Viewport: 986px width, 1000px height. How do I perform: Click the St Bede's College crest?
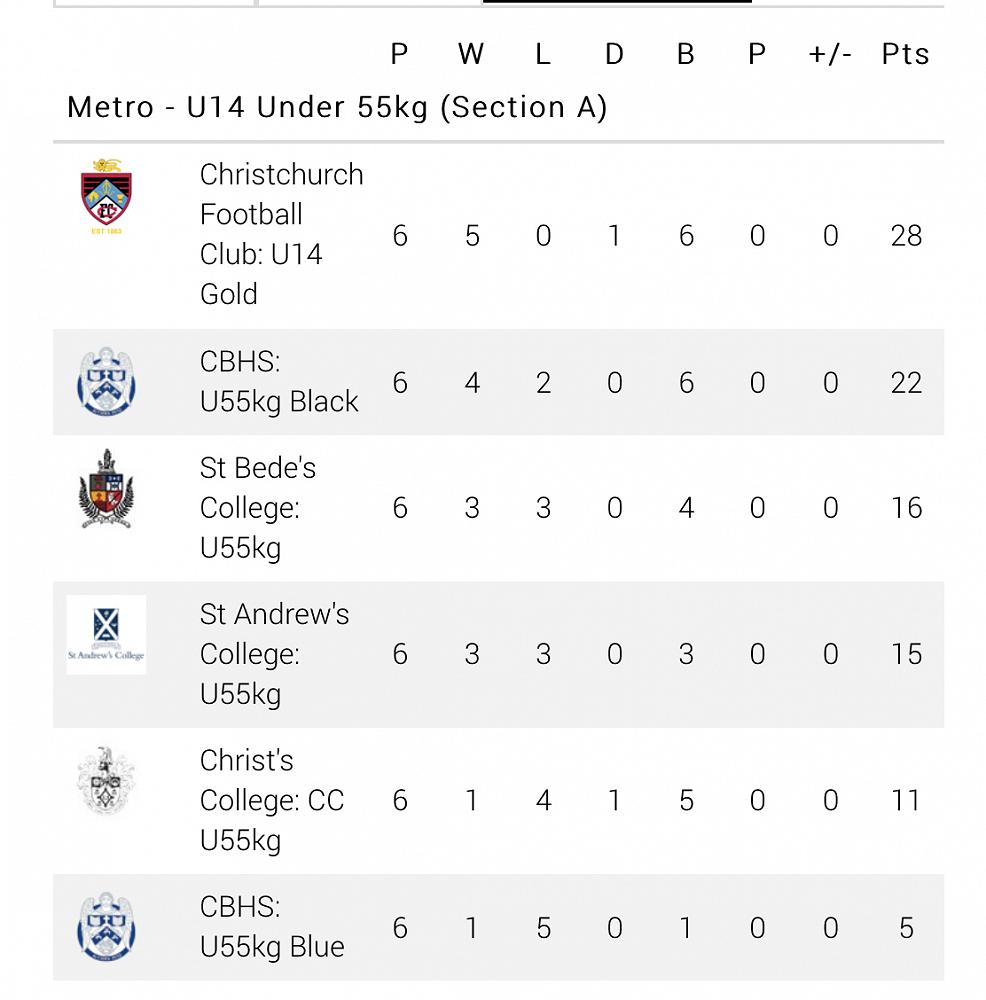point(106,490)
